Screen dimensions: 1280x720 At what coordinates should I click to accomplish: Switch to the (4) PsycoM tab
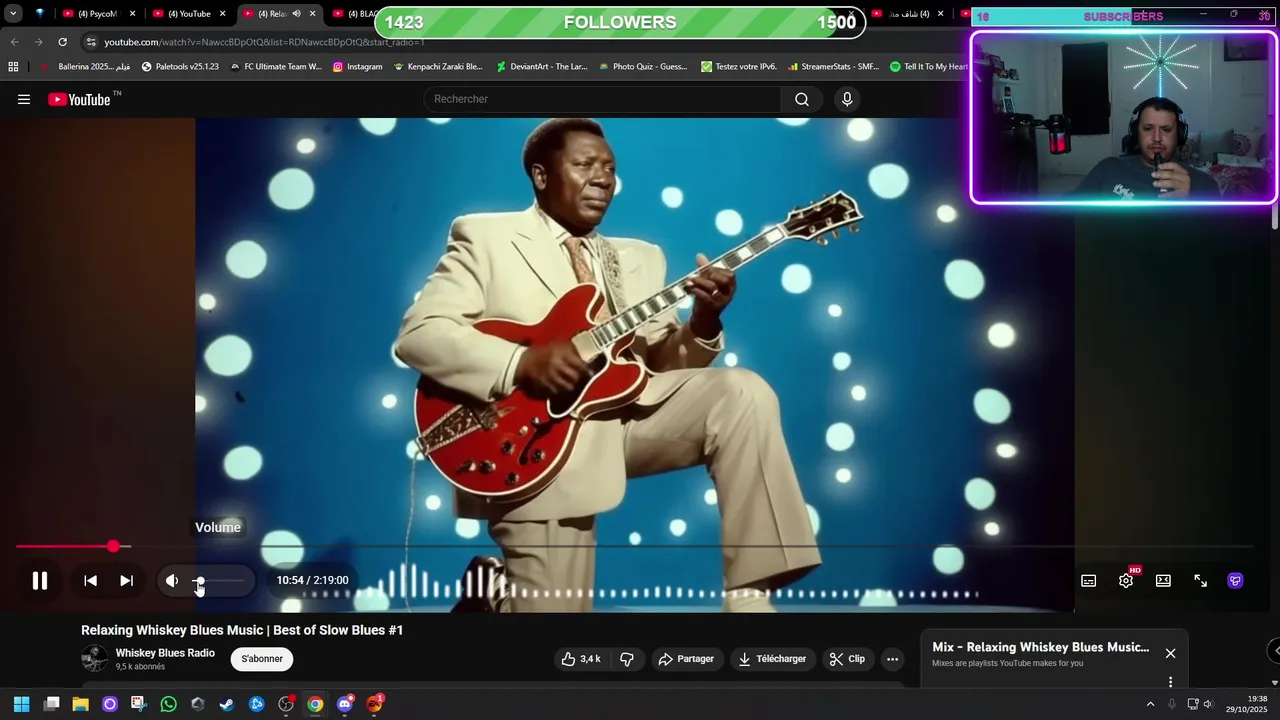(x=96, y=14)
